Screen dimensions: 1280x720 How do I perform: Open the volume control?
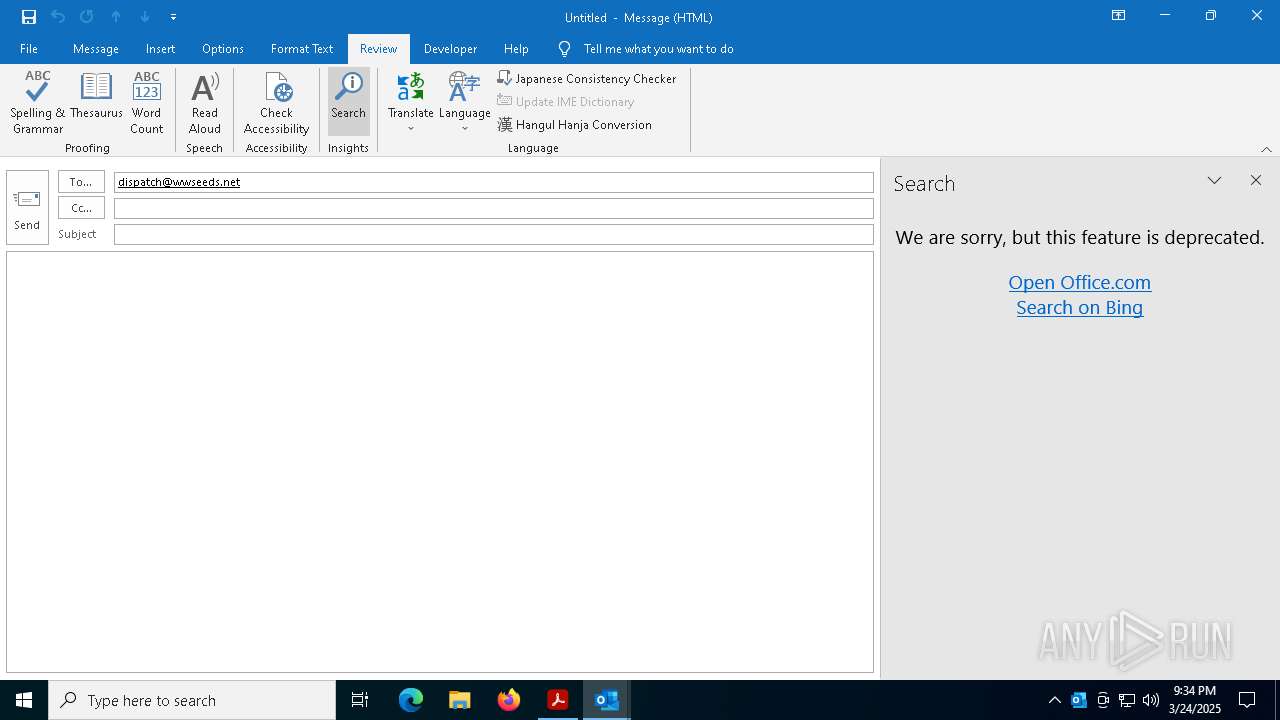(1151, 700)
